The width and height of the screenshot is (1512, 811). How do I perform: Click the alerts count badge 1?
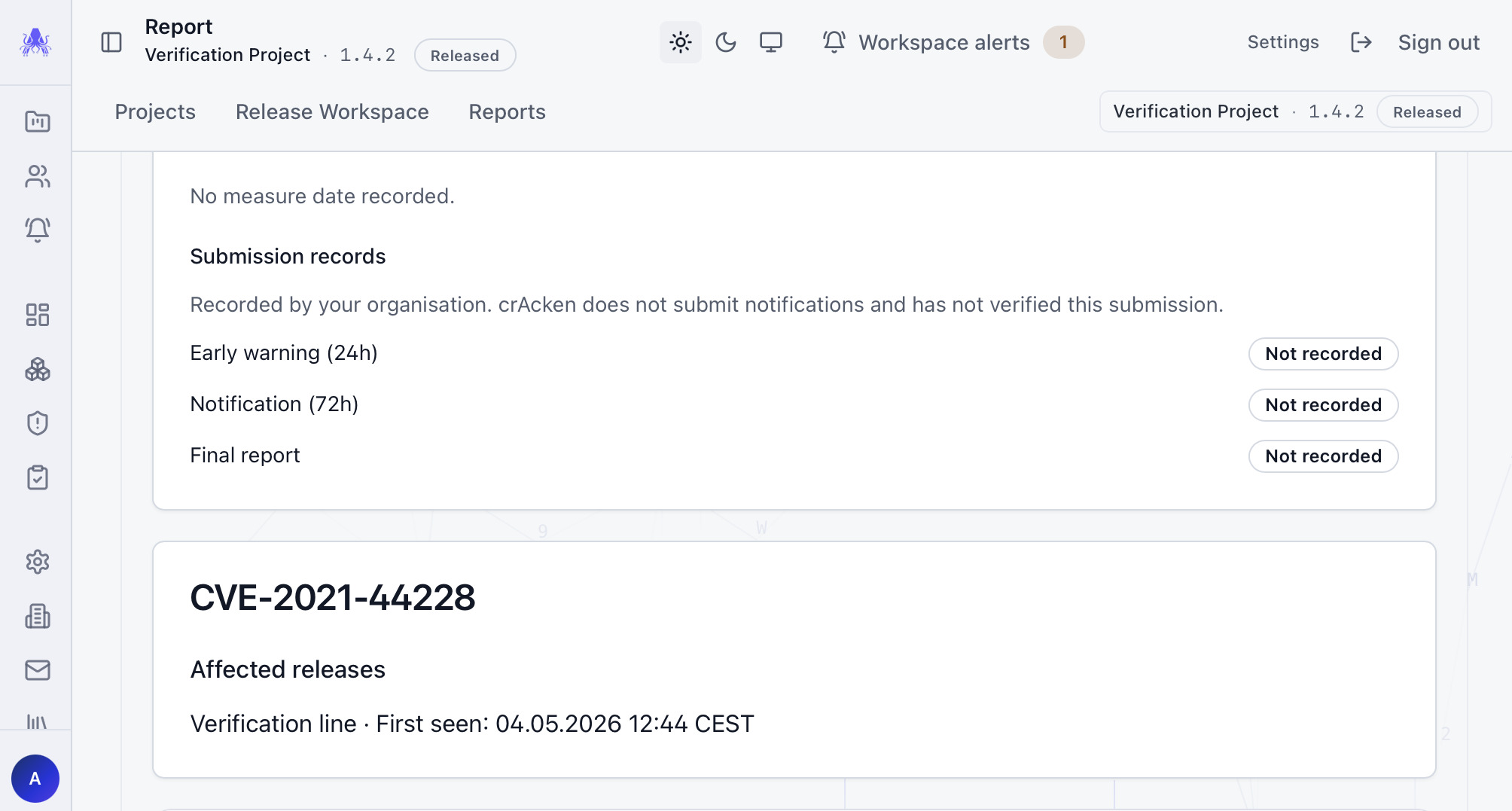pos(1063,42)
